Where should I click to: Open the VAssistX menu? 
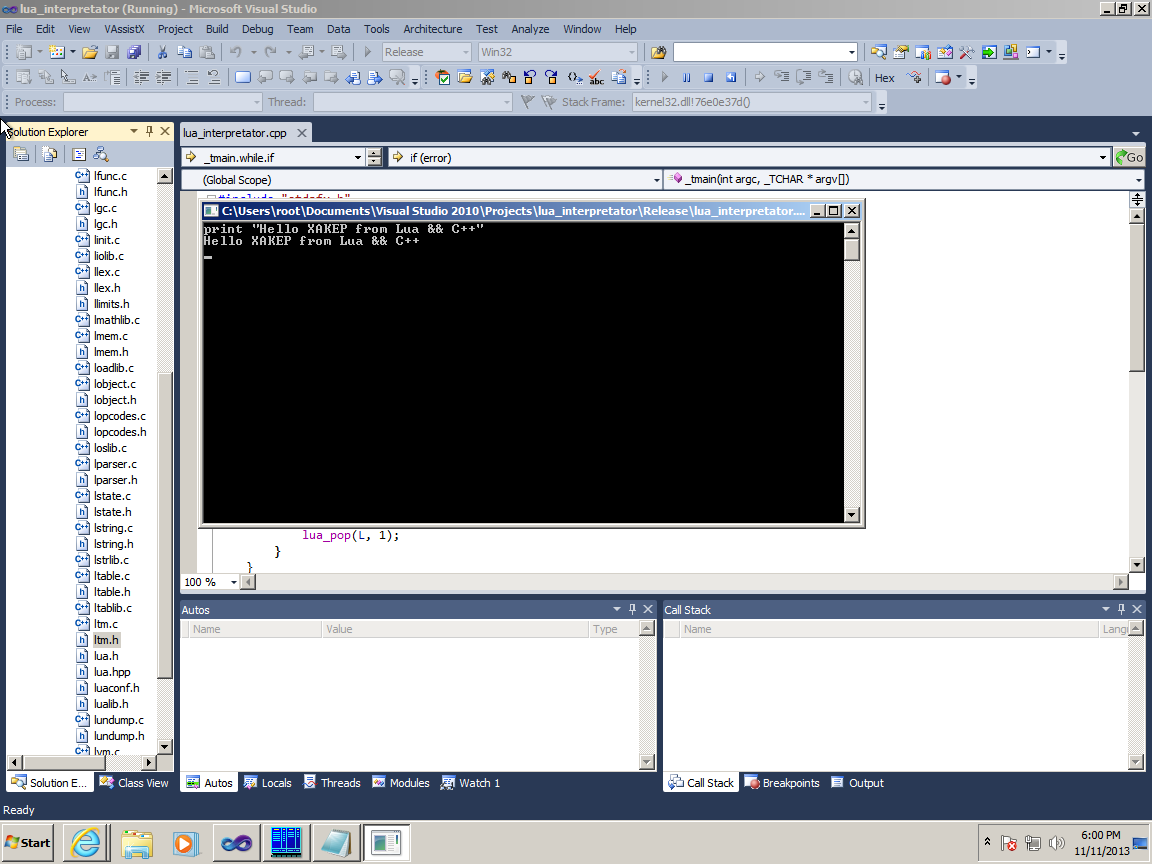tap(124, 29)
